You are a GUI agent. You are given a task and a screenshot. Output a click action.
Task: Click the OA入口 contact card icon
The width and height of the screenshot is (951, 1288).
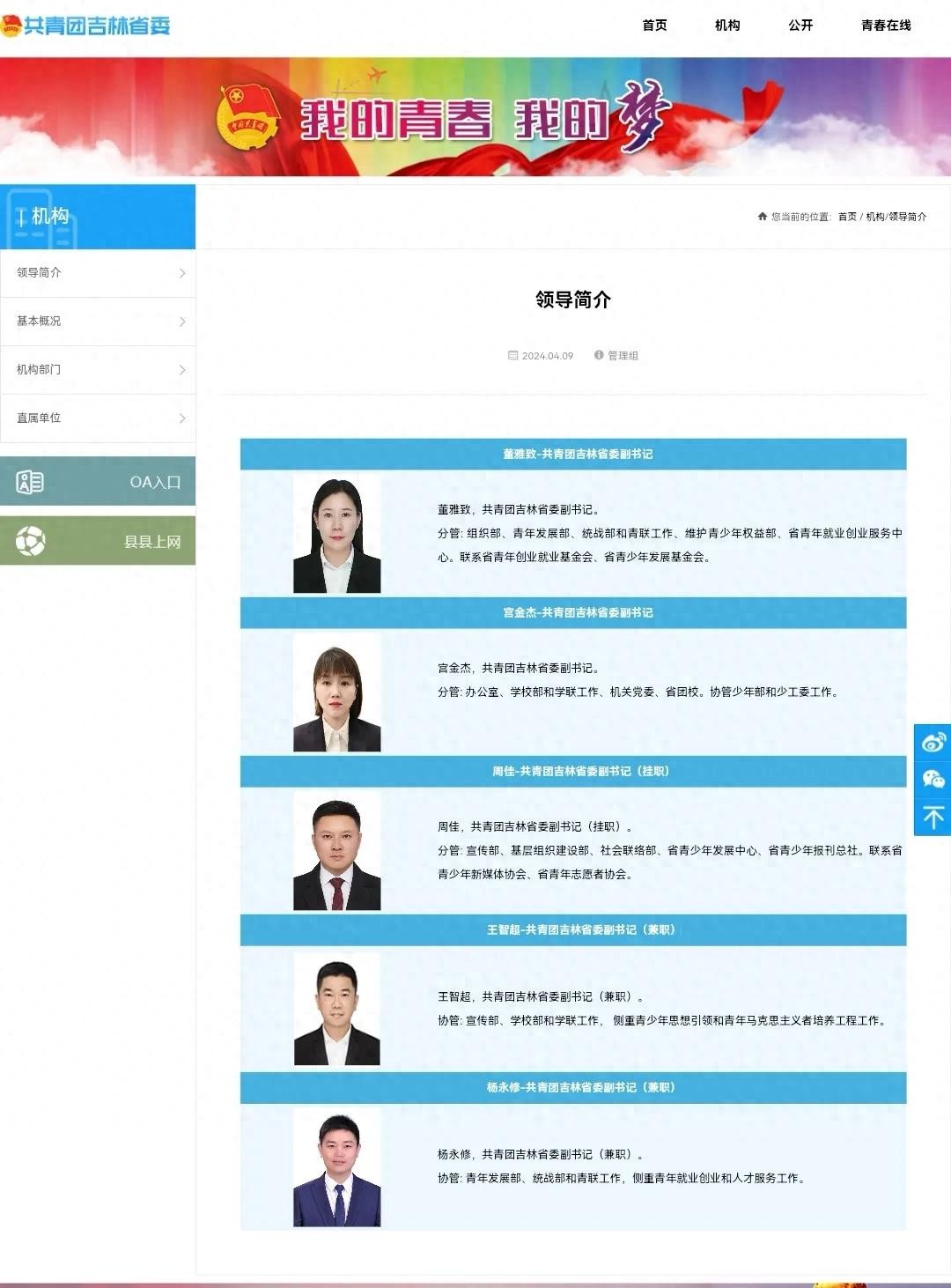tap(30, 482)
